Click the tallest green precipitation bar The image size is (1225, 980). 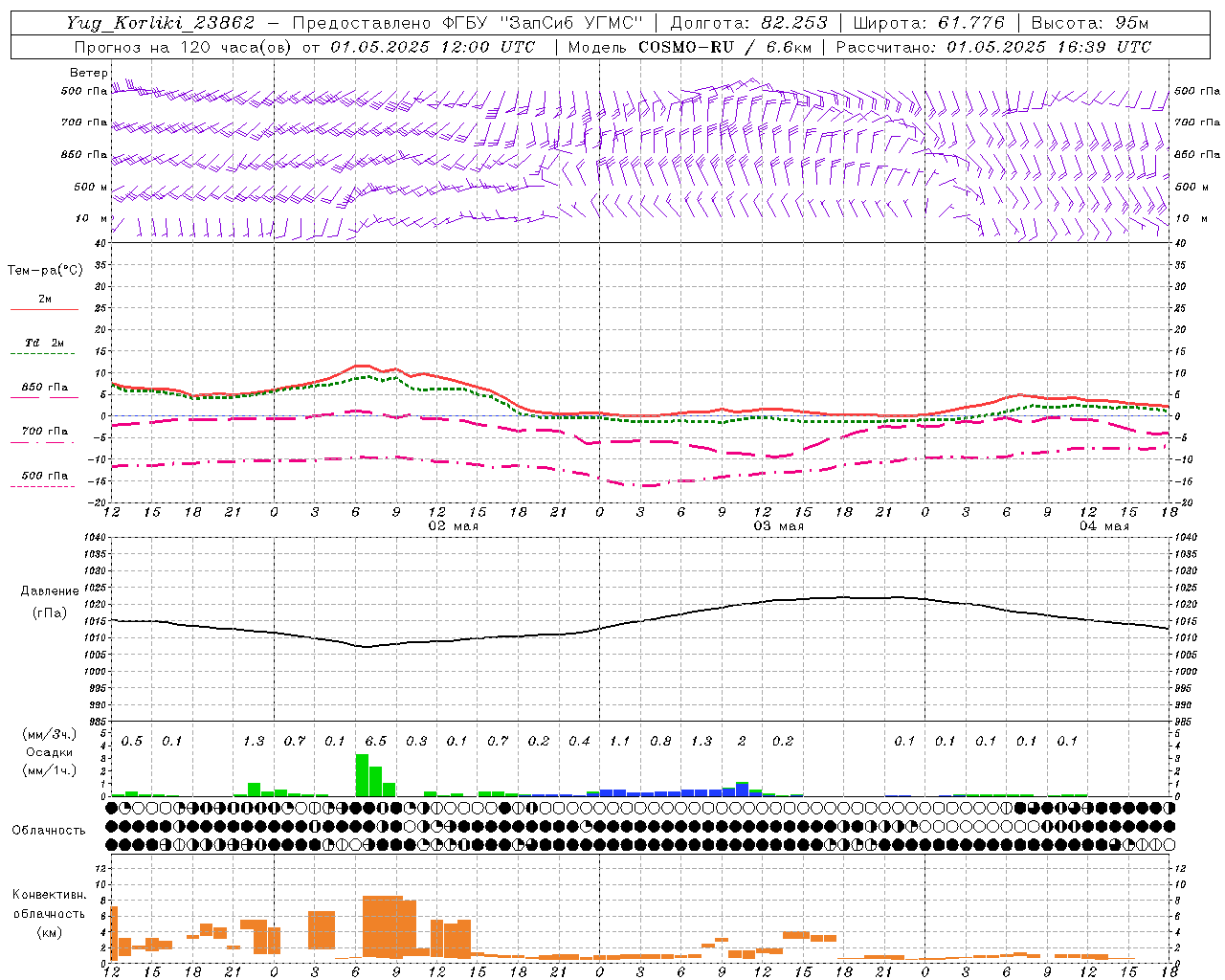click(362, 775)
